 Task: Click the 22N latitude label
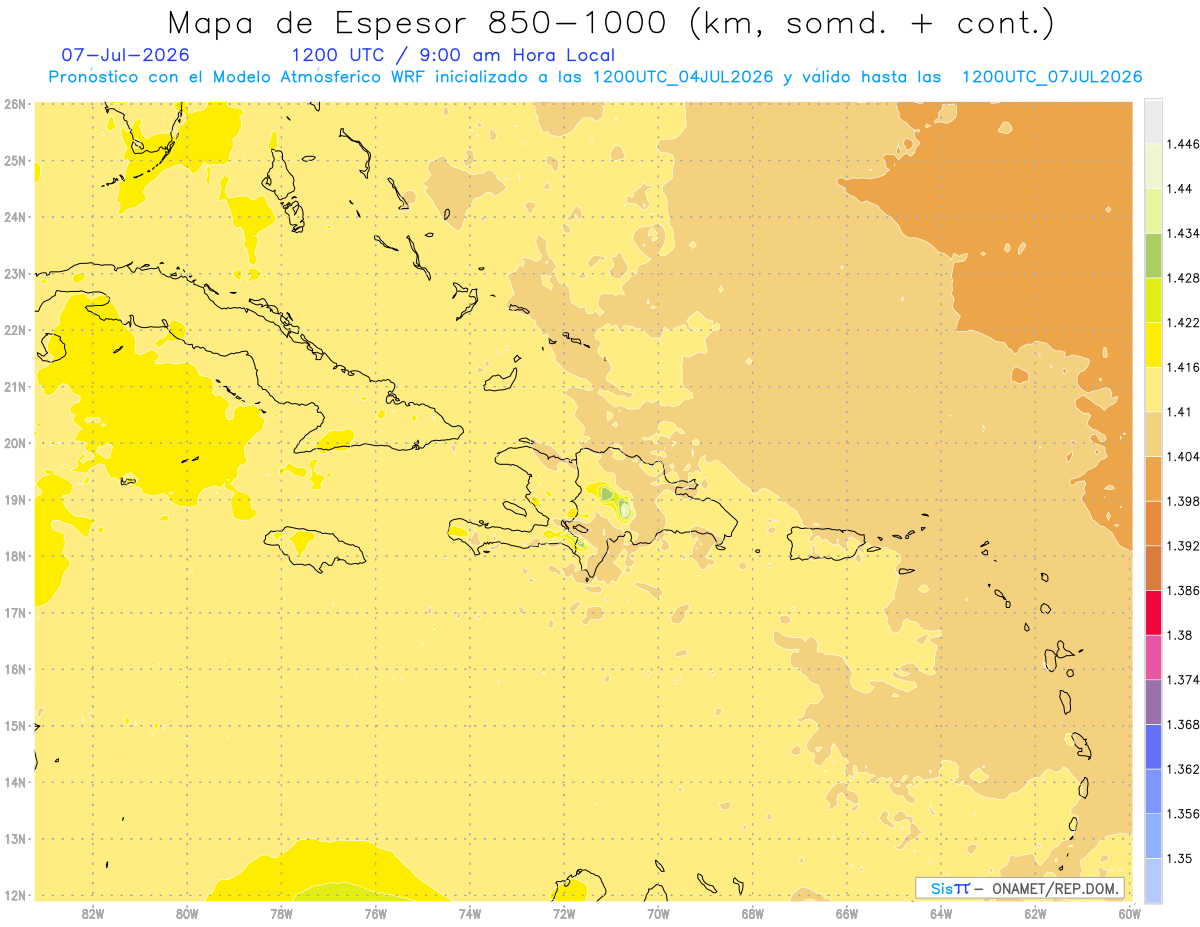[x=15, y=330]
